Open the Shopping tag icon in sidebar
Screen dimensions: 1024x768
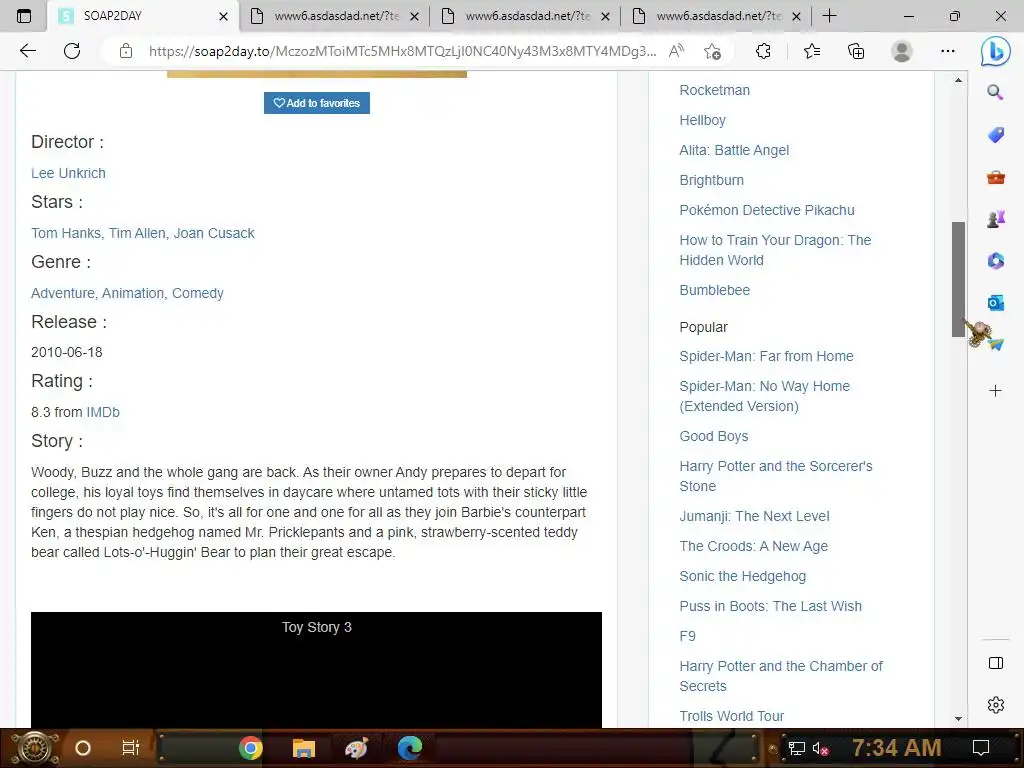(995, 135)
